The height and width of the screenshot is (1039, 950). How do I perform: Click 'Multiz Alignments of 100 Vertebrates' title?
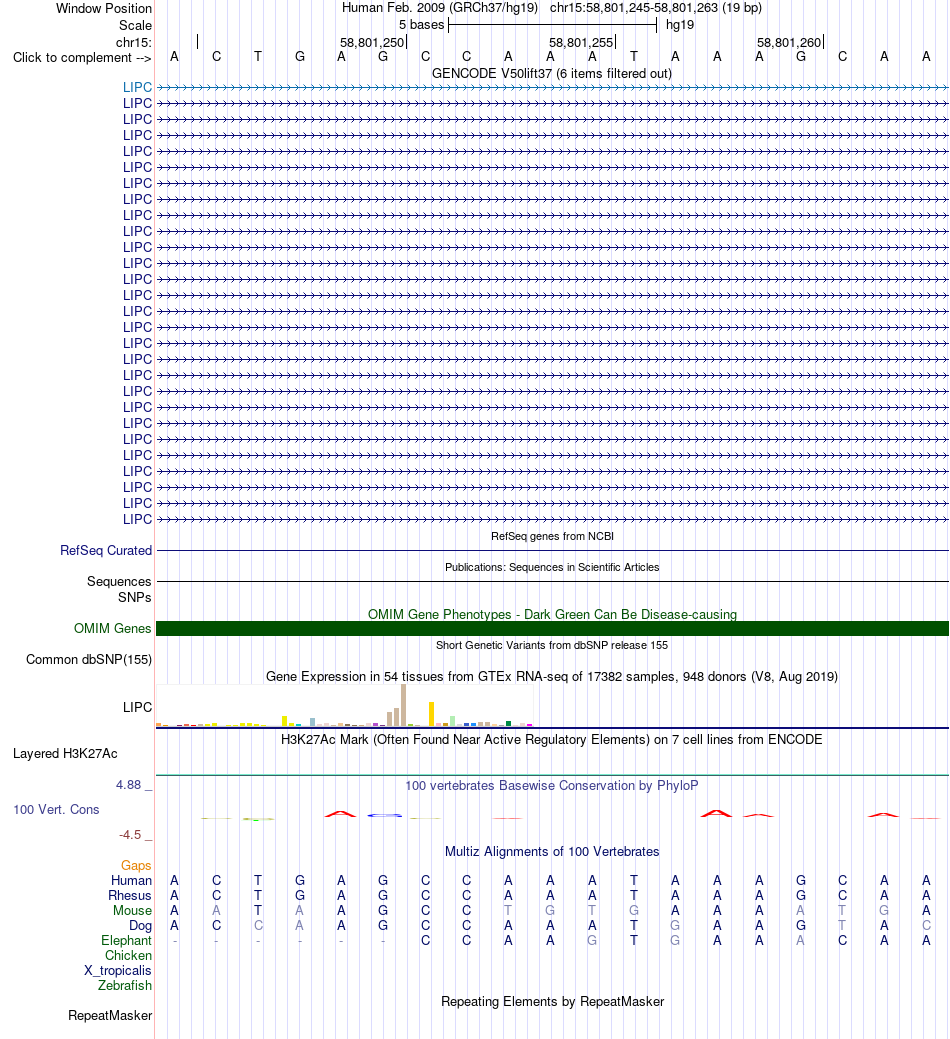(552, 851)
